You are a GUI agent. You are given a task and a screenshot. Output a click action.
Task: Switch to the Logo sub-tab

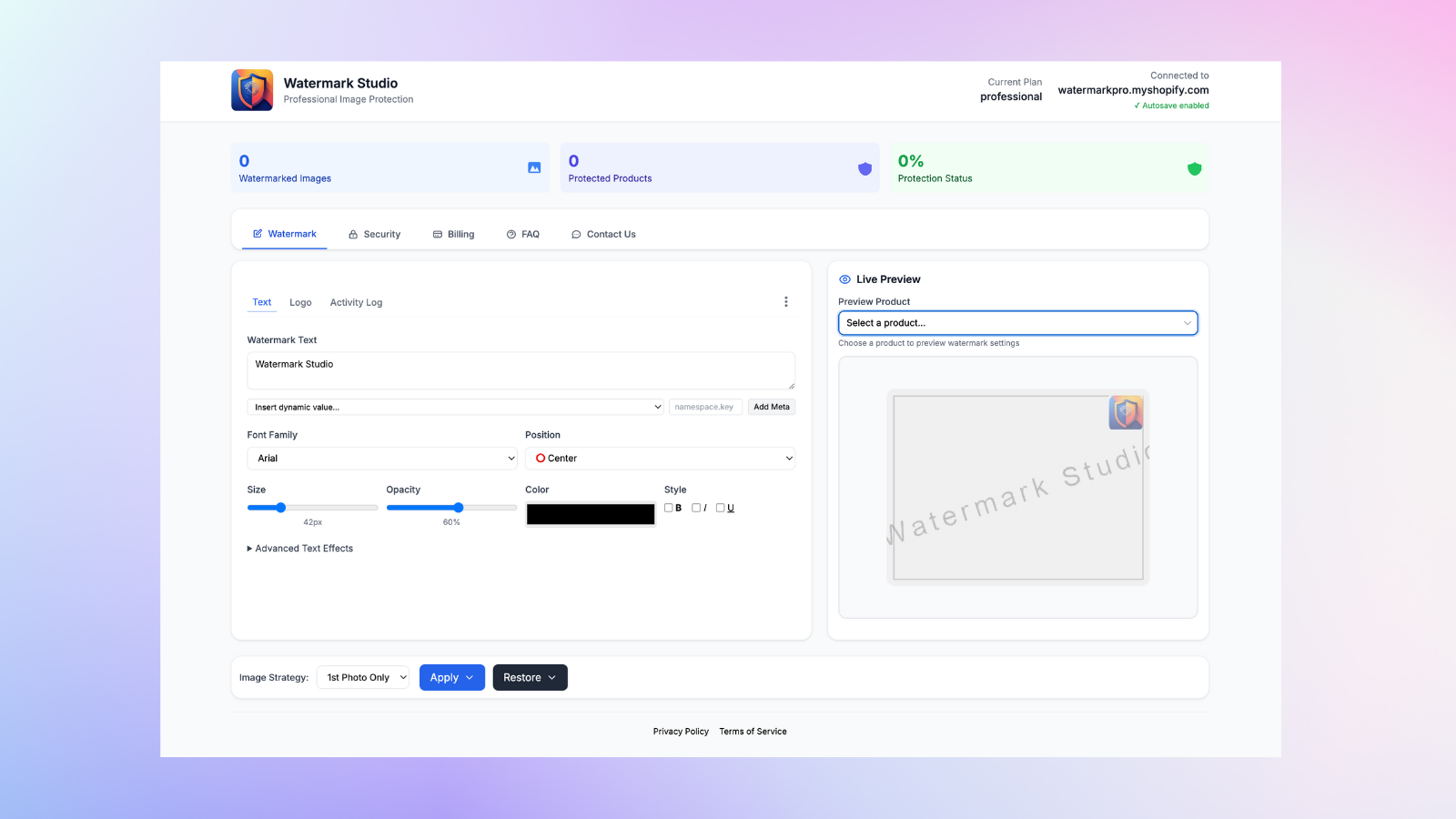(300, 301)
